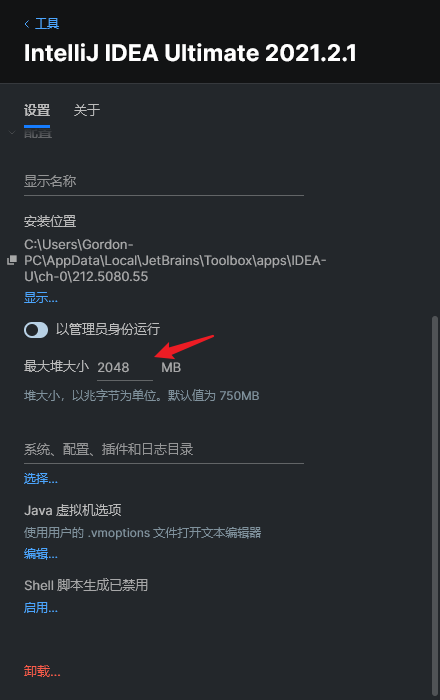Collapse the 配置 section chevron

pos(12,133)
